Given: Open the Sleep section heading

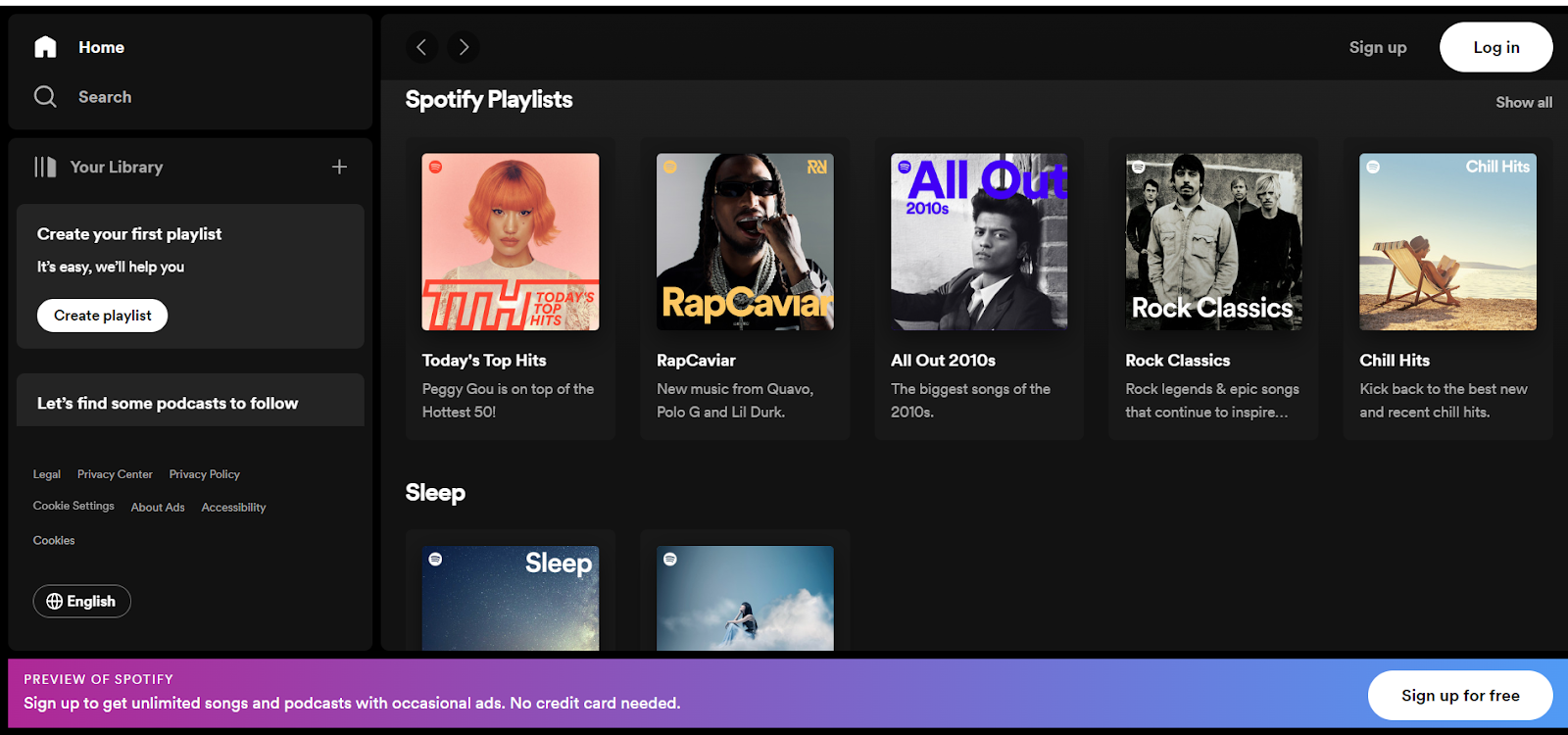Looking at the screenshot, I should (435, 493).
